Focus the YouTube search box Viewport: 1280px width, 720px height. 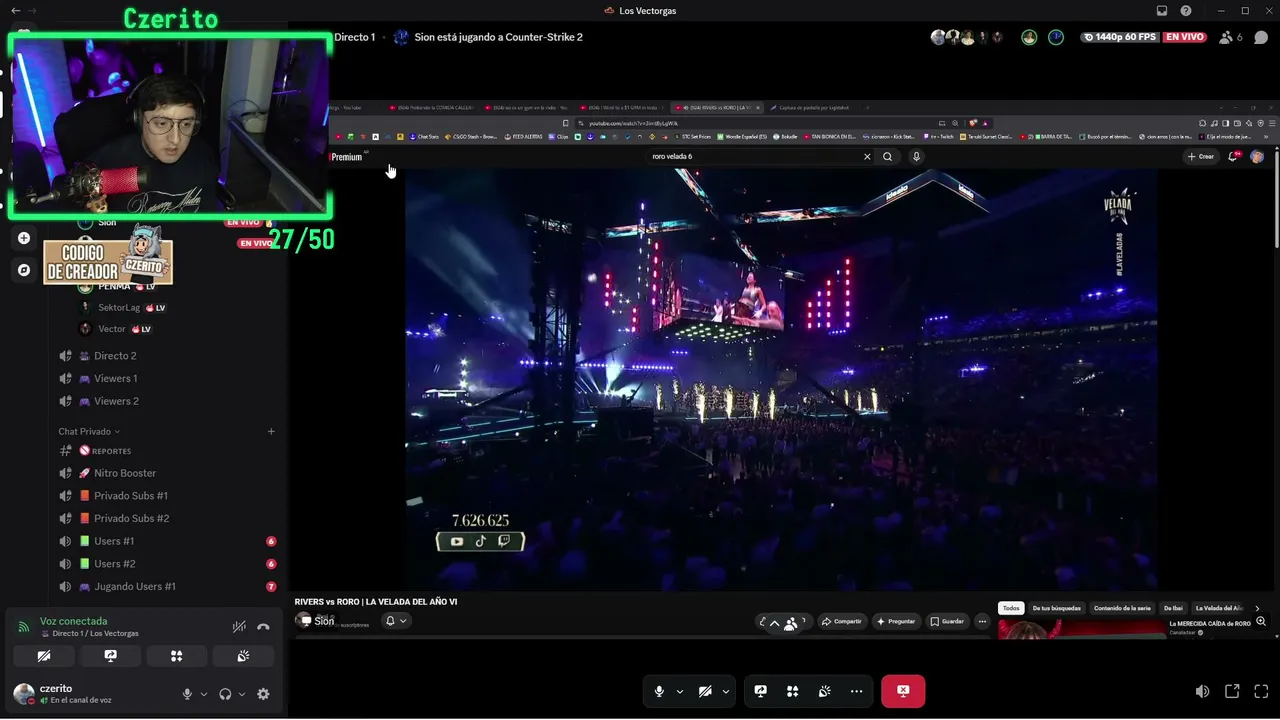pos(755,157)
